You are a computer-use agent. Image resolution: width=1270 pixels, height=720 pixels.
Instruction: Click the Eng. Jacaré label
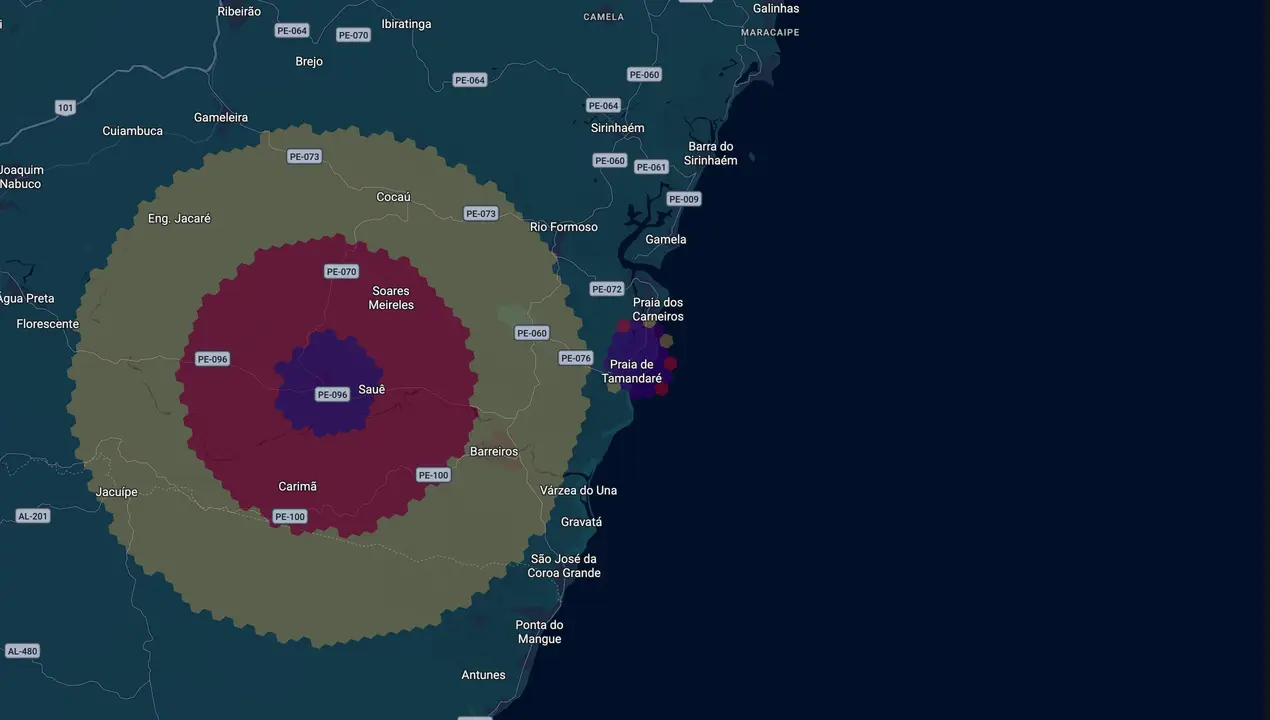tap(179, 218)
